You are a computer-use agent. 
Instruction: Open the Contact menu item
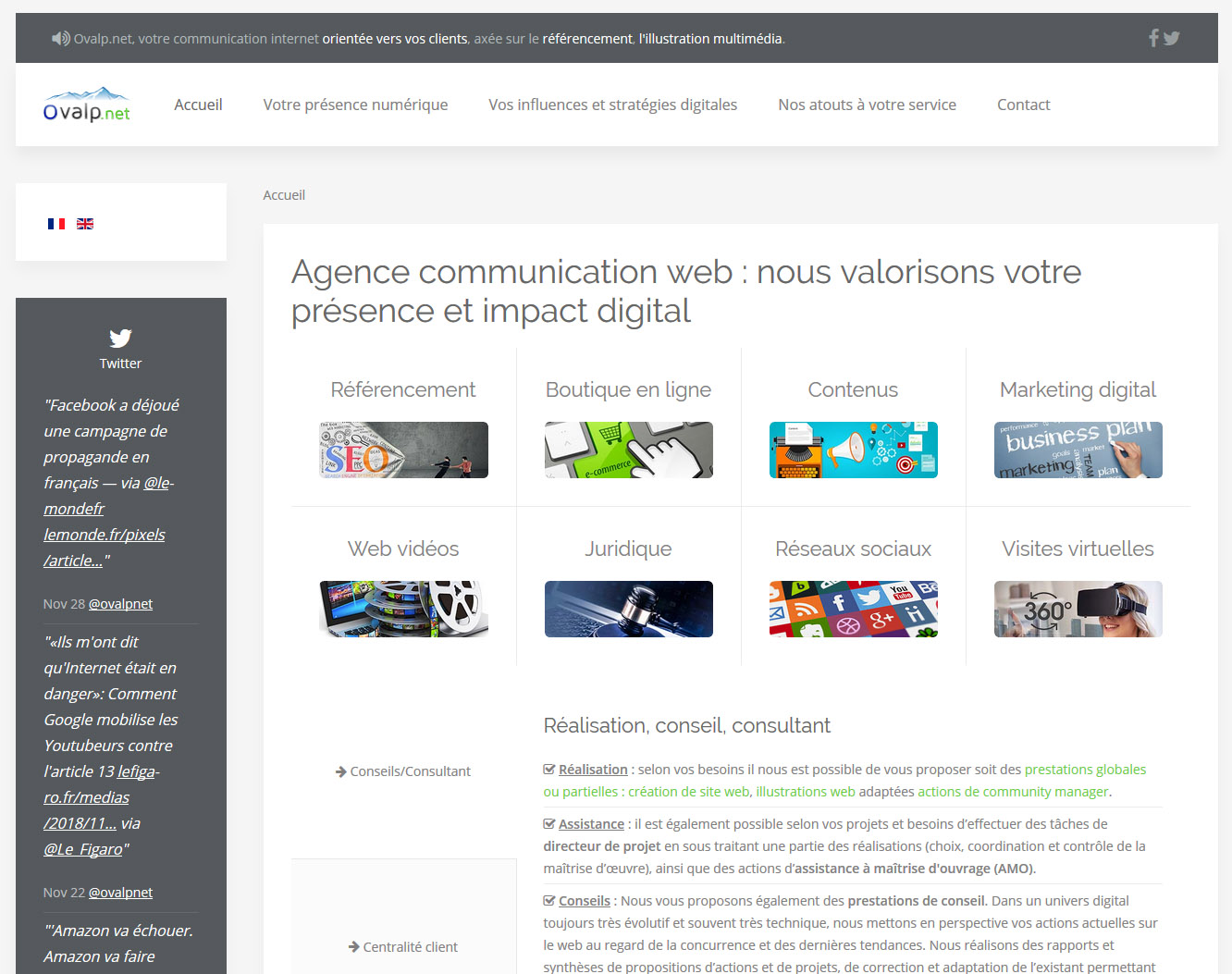pos(1024,105)
